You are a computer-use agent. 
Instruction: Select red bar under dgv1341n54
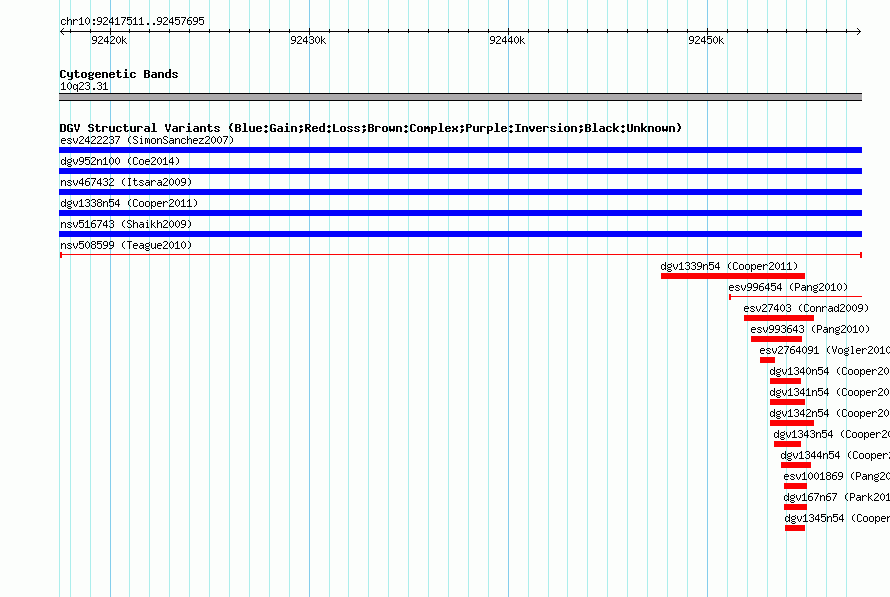tap(787, 402)
